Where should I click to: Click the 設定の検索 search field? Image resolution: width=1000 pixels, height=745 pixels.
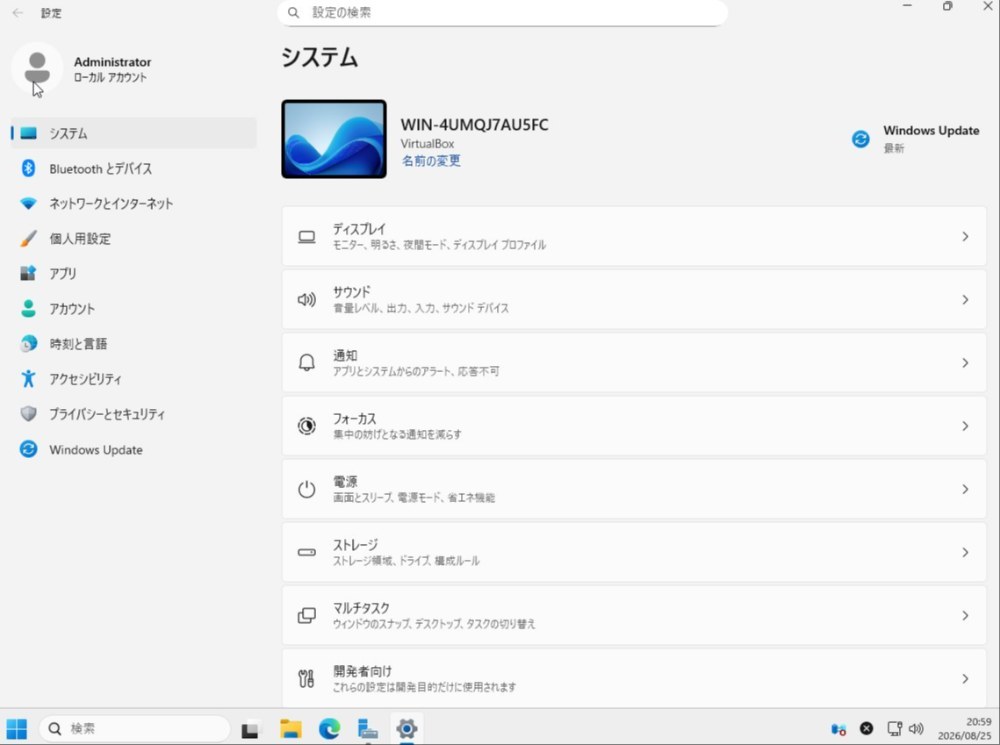click(503, 13)
